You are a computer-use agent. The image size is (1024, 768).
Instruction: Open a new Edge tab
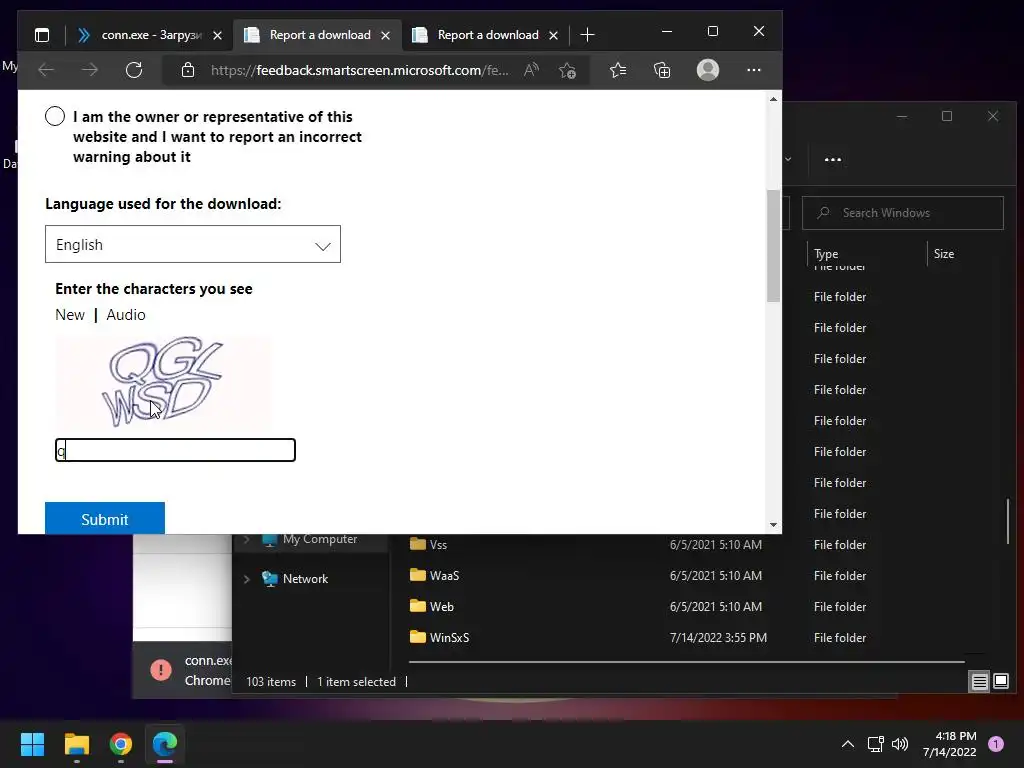(587, 35)
